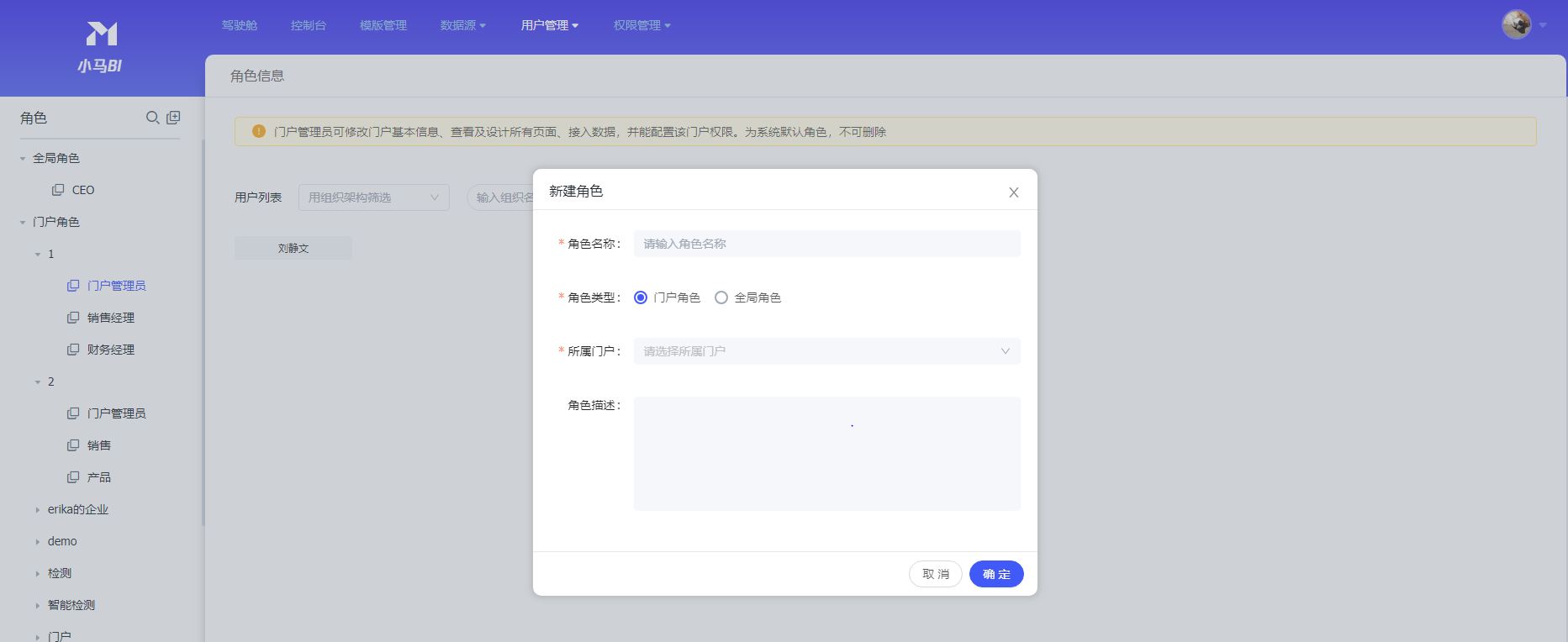This screenshot has height=642, width=1568.
Task: Click the 产品 role icon
Action: (73, 477)
